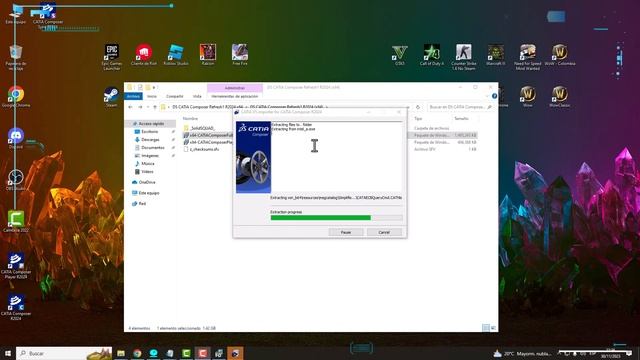Image resolution: width=640 pixels, height=360 pixels.
Task: Expand the address bar history dropdown
Action: click(407, 107)
